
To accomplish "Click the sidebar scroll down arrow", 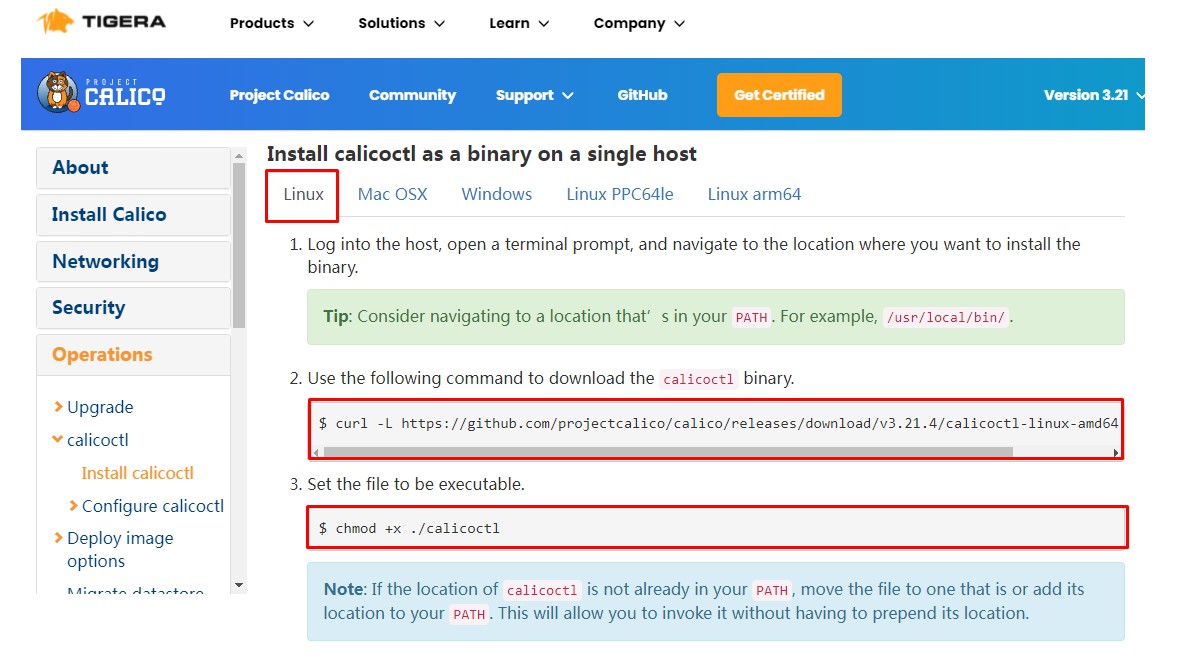I will (x=239, y=585).
